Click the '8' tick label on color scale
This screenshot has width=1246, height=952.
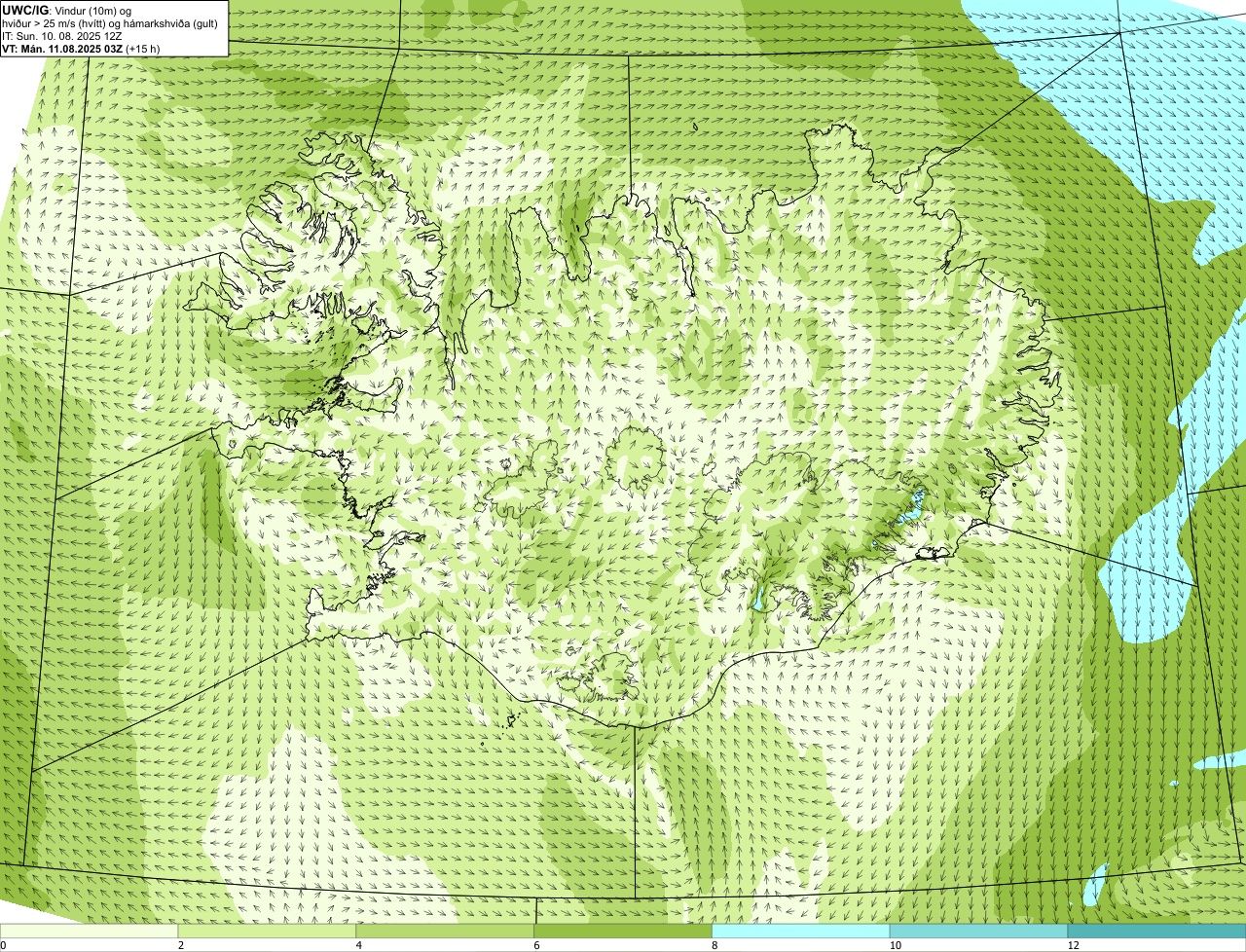pos(714,945)
